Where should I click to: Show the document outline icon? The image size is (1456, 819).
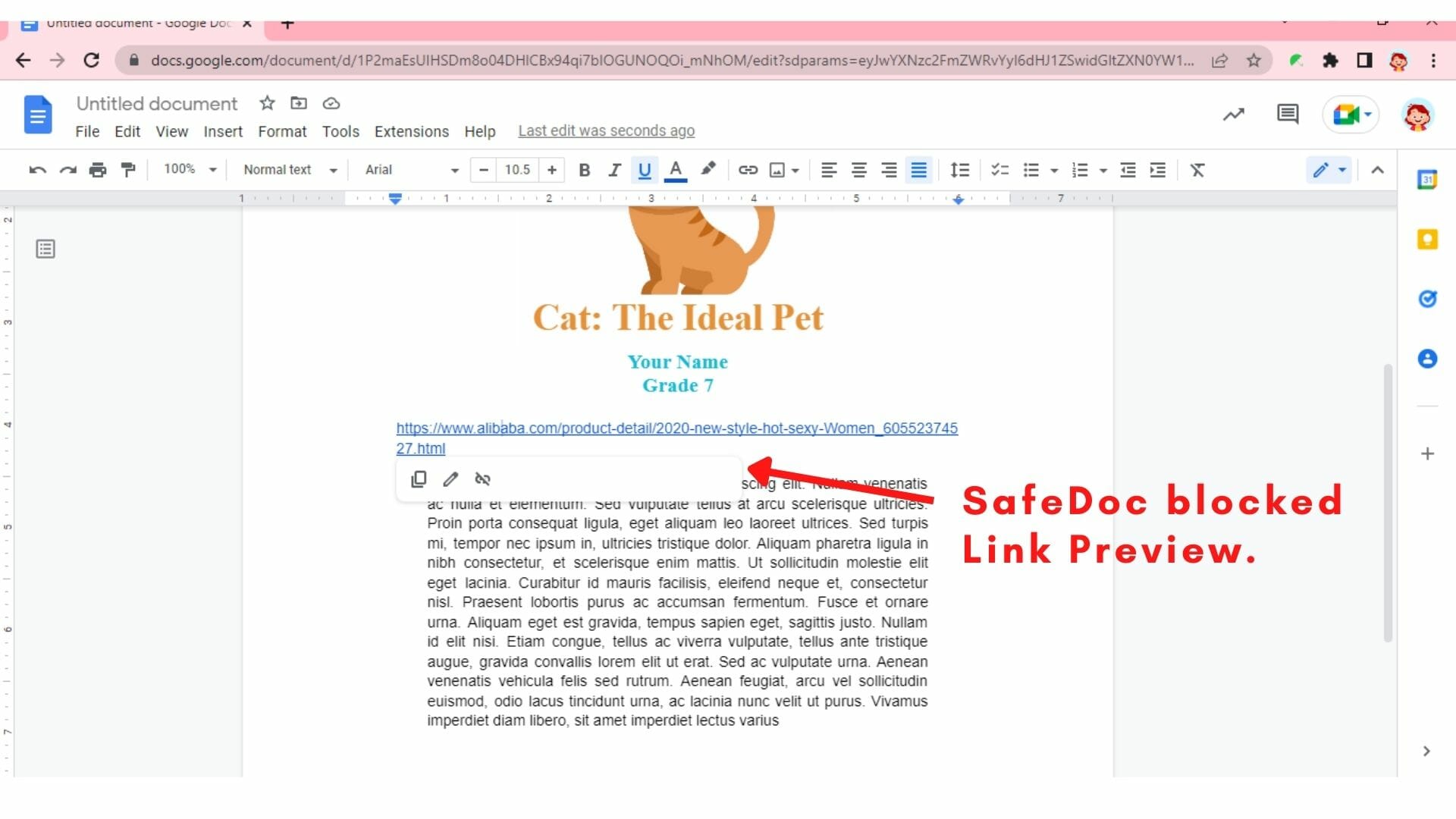(45, 249)
